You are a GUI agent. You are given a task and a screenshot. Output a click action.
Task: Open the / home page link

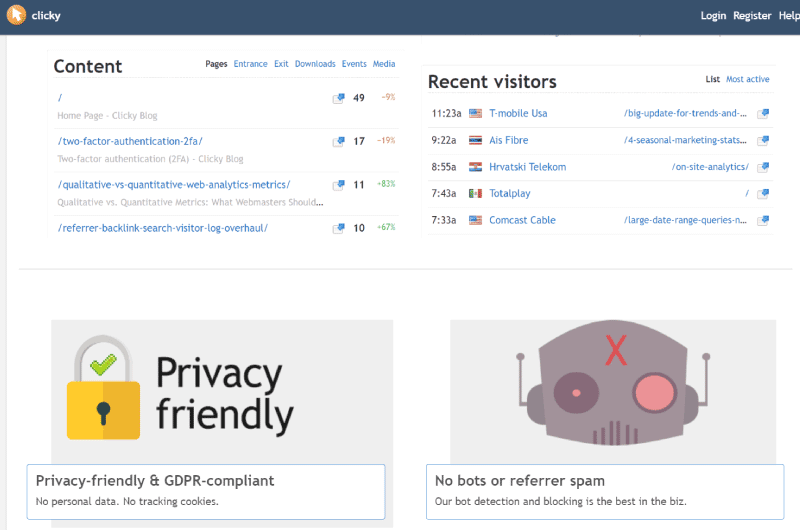(x=60, y=97)
